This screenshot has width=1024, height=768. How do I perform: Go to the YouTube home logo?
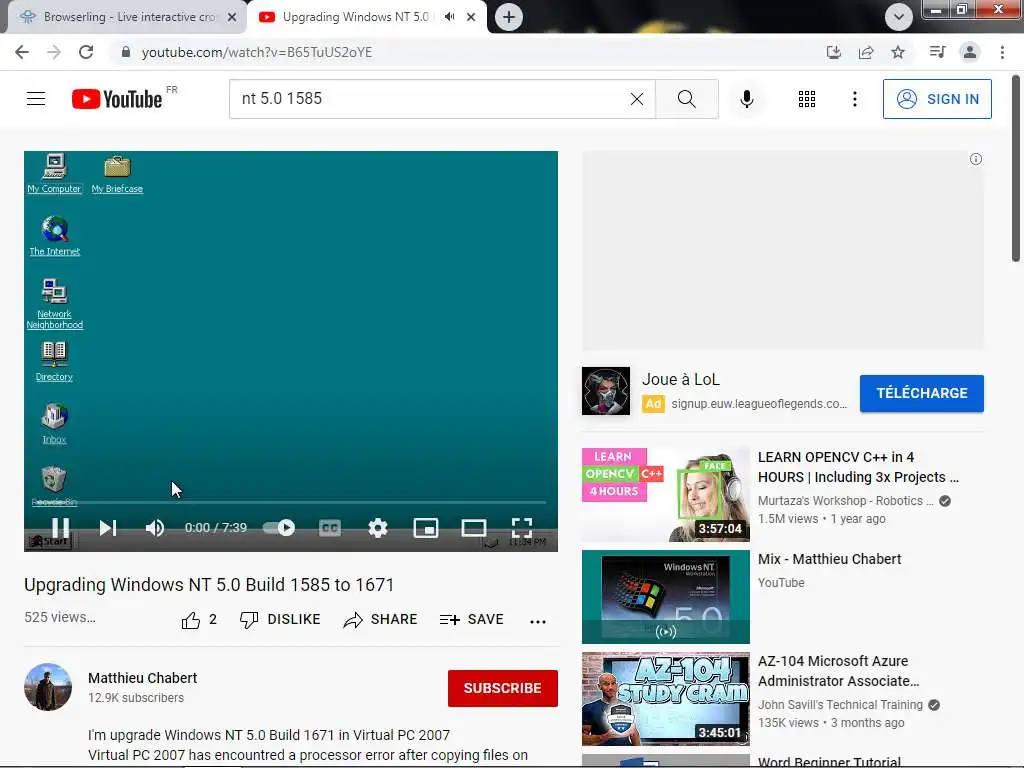point(117,99)
